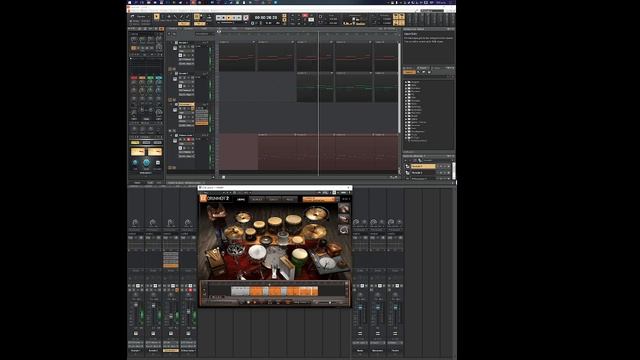Image resolution: width=640 pixels, height=360 pixels.
Task: Open the Search tab in EZdrummer
Action: click(x=273, y=199)
